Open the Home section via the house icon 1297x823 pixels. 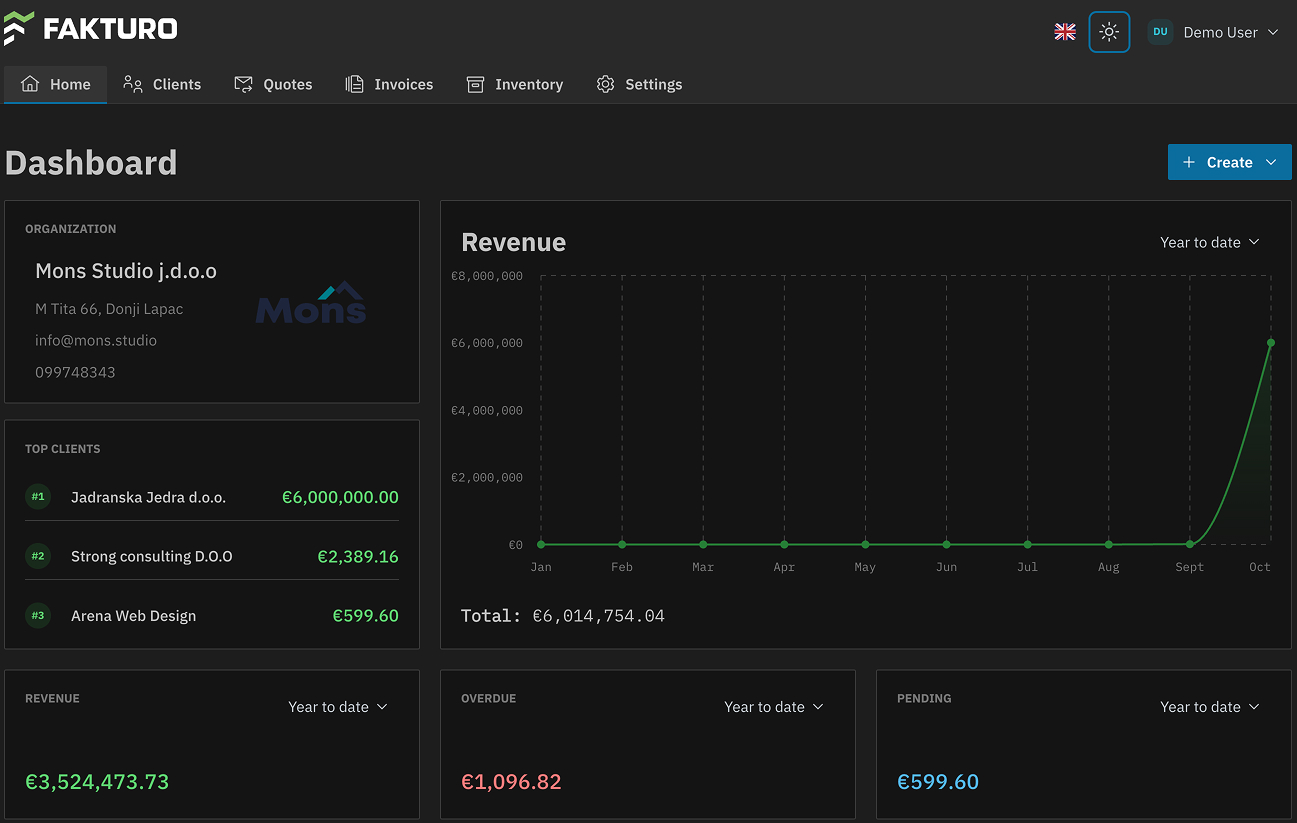coord(29,84)
